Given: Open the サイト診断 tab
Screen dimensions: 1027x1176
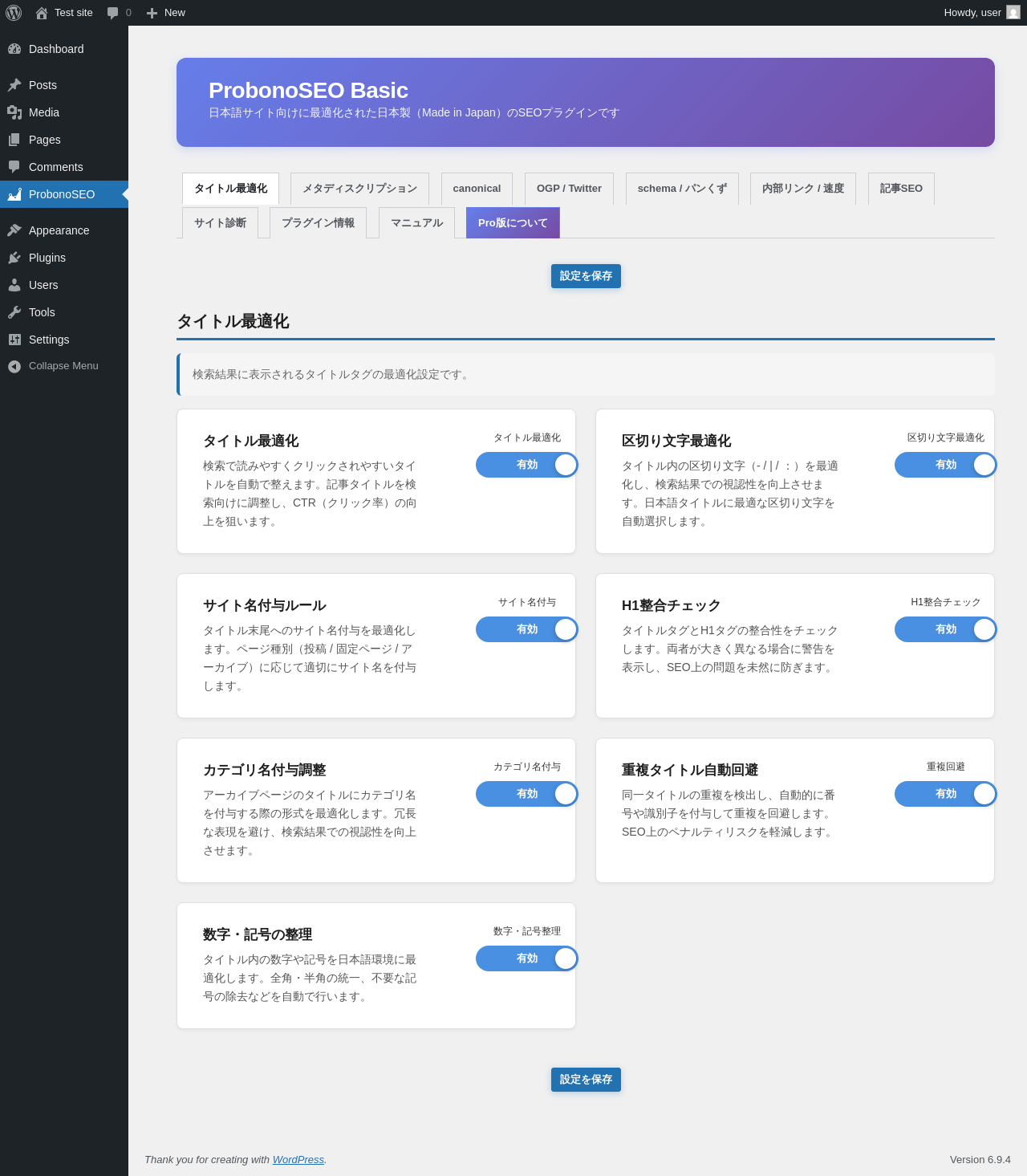Looking at the screenshot, I should [220, 223].
